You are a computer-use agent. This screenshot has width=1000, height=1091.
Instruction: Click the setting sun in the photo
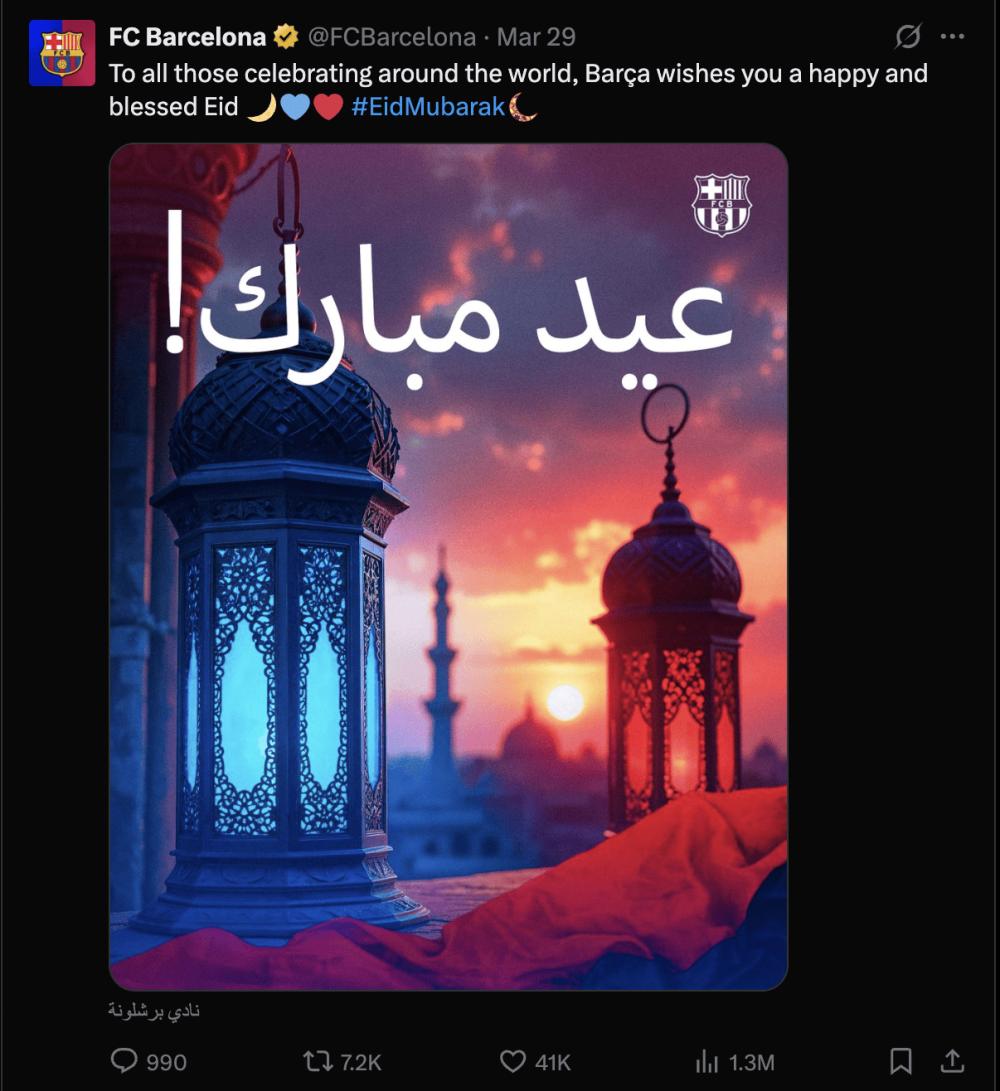tap(565, 702)
